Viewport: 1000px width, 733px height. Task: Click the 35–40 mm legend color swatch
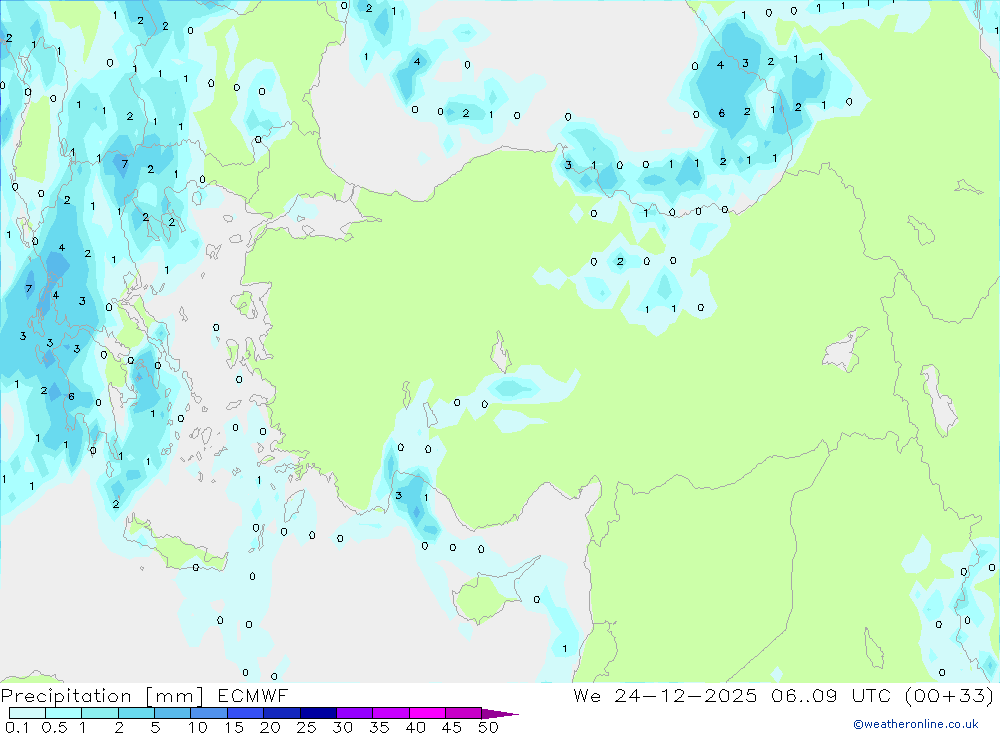point(391,713)
